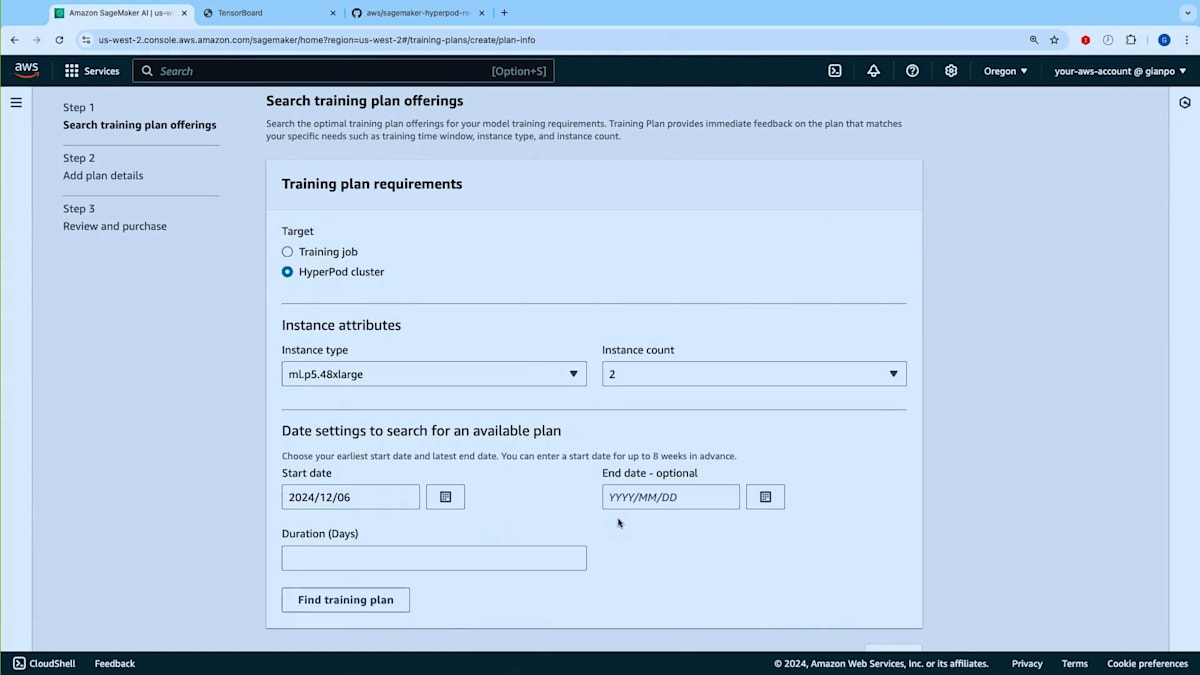Screen dimensions: 1200x675
Task: Click the AWS logo home icon
Action: coord(26,70)
